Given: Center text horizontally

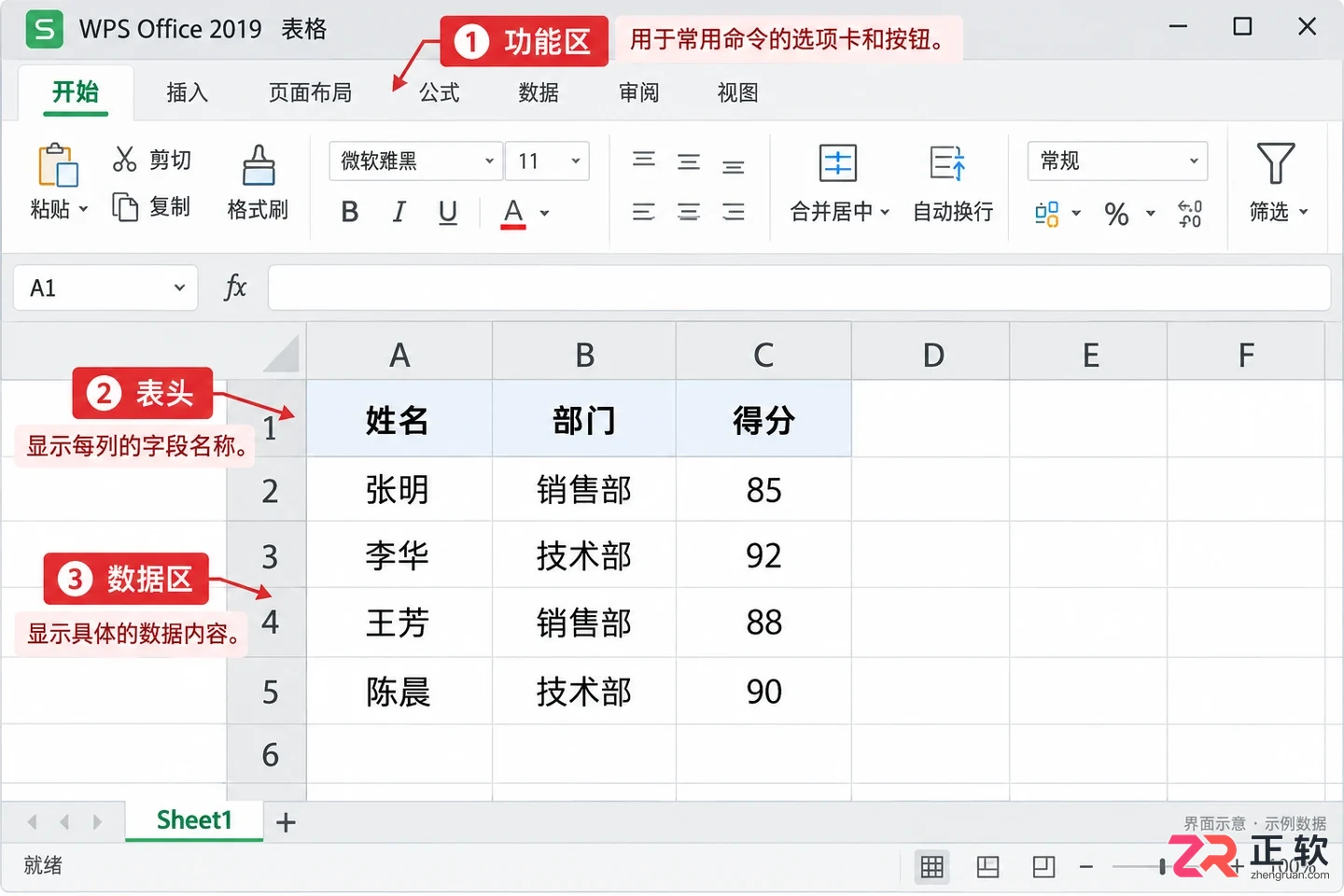Looking at the screenshot, I should coord(689,212).
